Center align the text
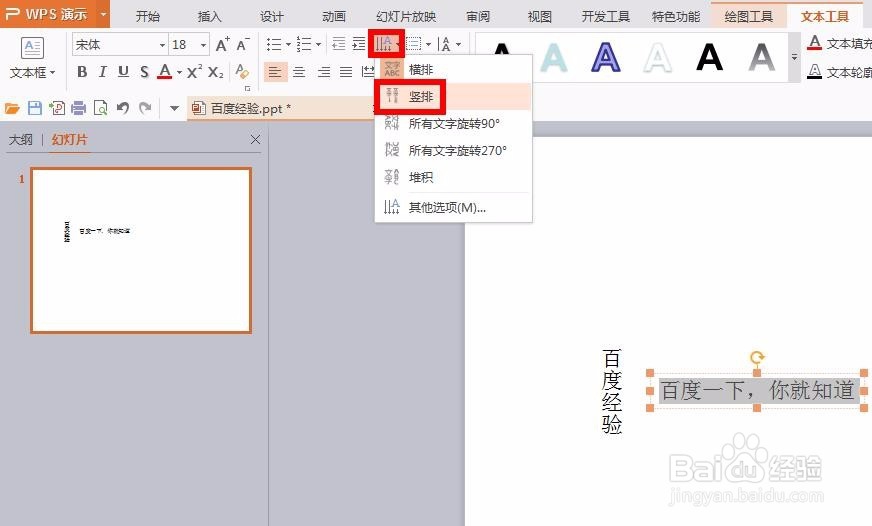This screenshot has height=526, width=872. (299, 72)
